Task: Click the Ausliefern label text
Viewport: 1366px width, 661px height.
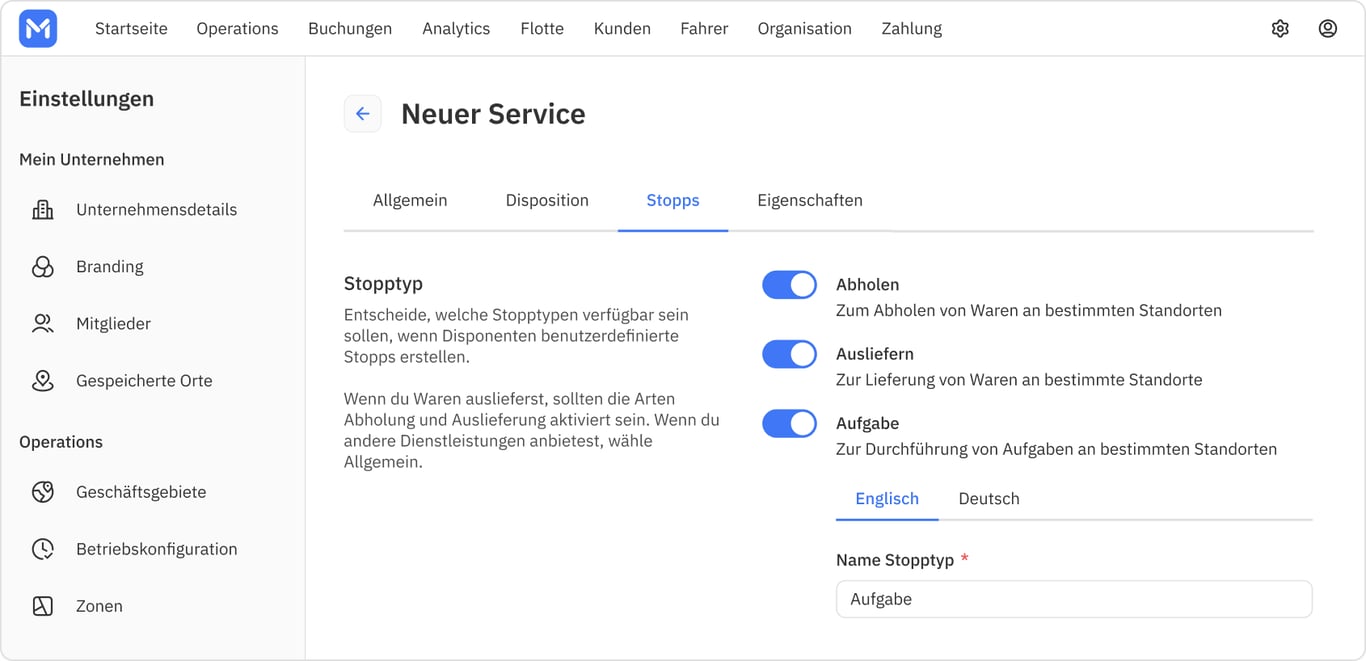Action: pos(875,354)
